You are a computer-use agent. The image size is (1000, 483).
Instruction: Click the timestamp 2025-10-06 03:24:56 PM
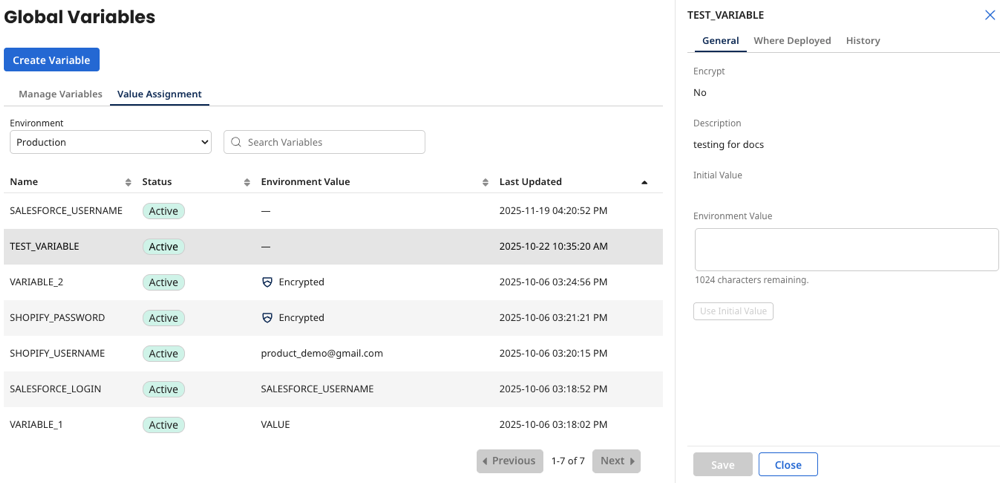pyautogui.click(x=554, y=282)
